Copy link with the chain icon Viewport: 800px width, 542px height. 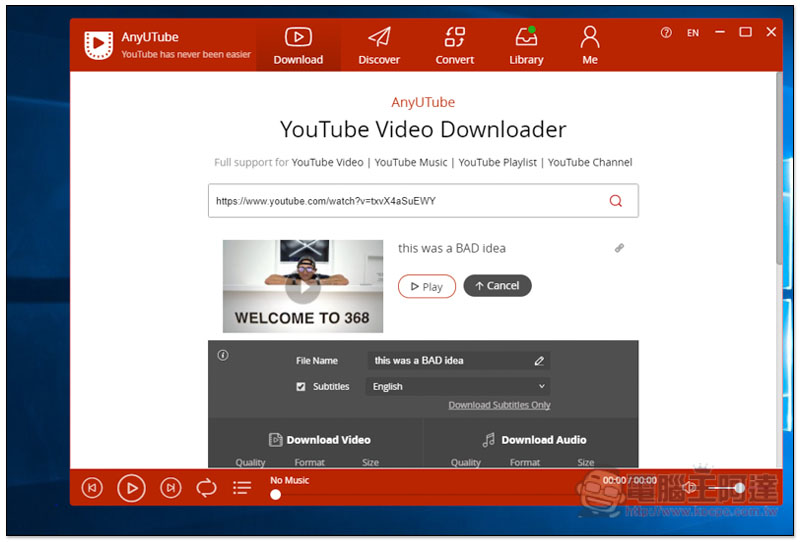[619, 248]
